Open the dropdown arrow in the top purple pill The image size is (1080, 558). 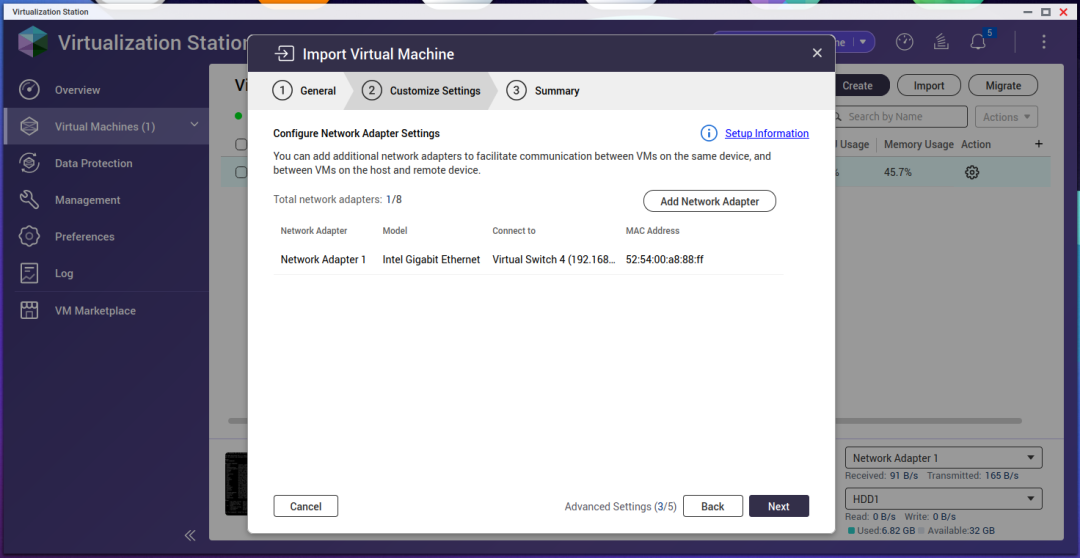coord(863,42)
